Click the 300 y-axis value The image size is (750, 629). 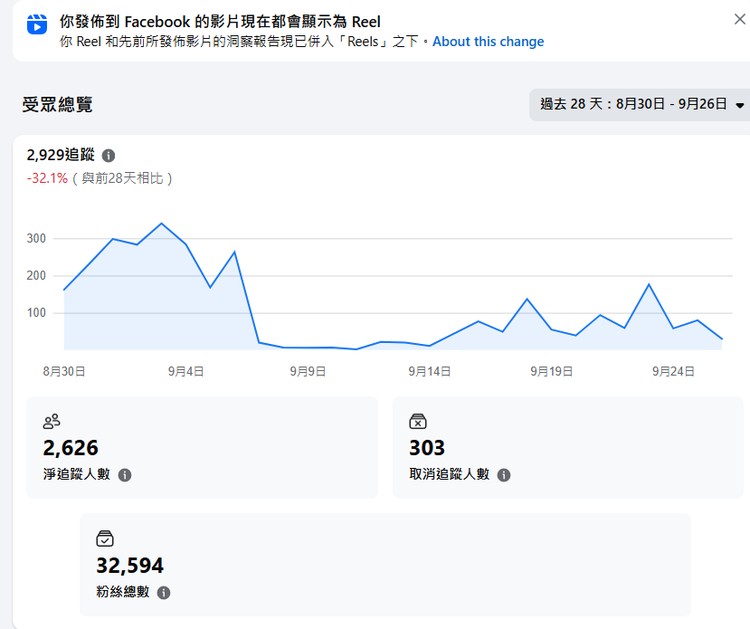[x=36, y=238]
